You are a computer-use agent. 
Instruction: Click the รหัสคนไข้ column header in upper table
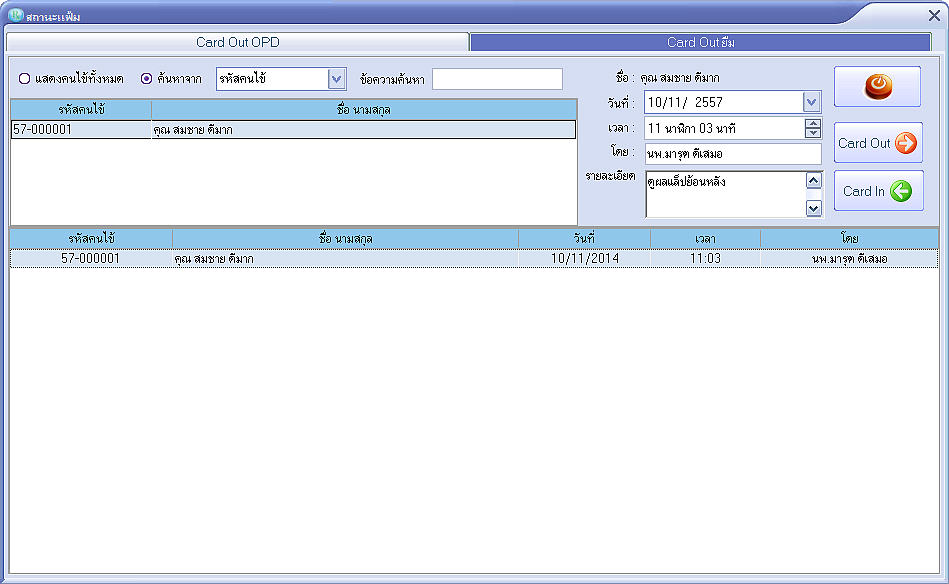pyautogui.click(x=81, y=110)
